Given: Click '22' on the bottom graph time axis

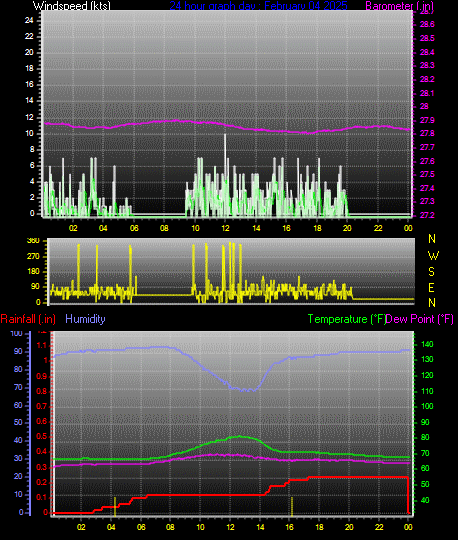Looking at the screenshot, I should tap(379, 527).
